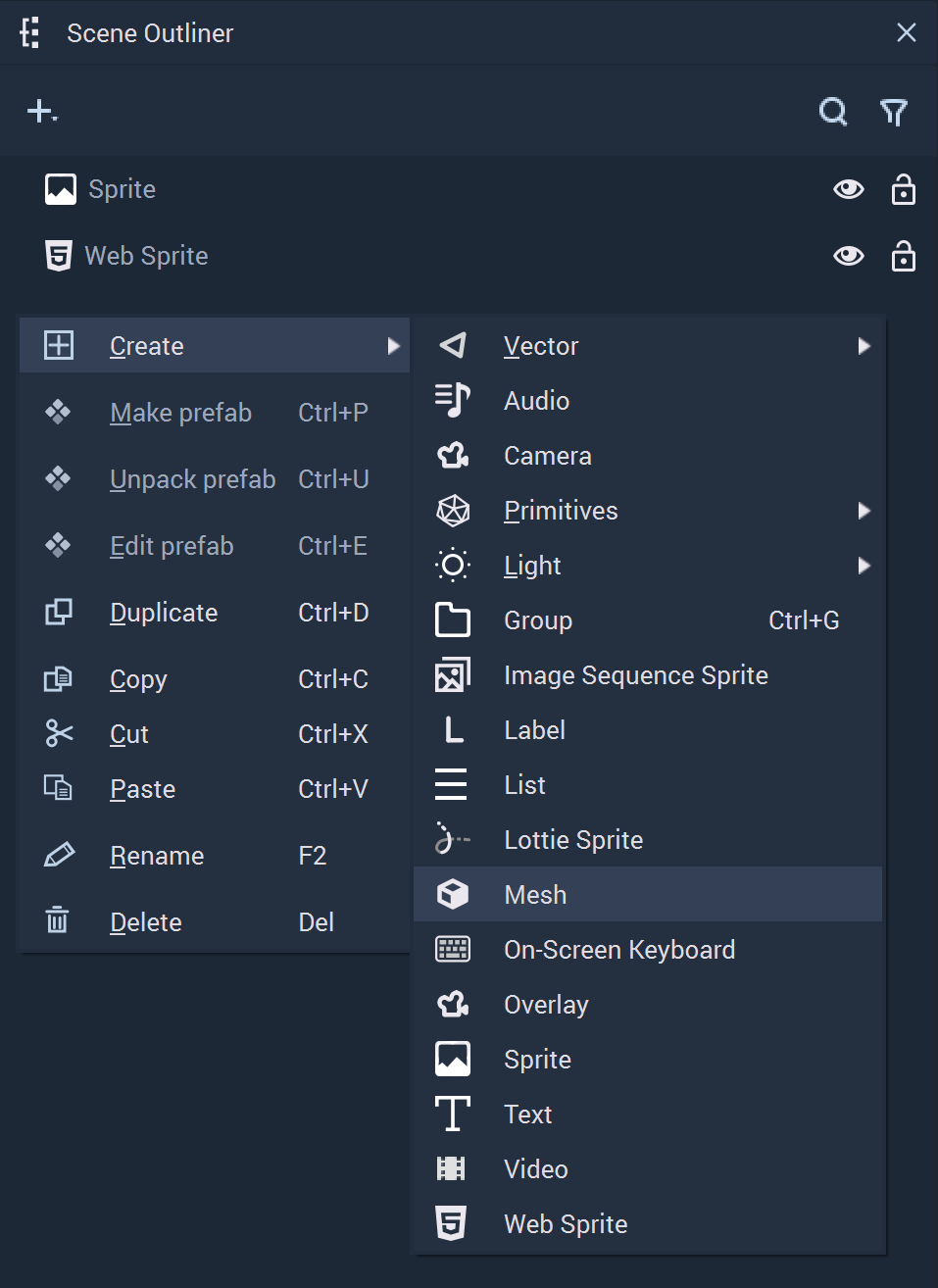Select the Lottie Sprite icon
Image resolution: width=938 pixels, height=1288 pixels.
tap(452, 840)
